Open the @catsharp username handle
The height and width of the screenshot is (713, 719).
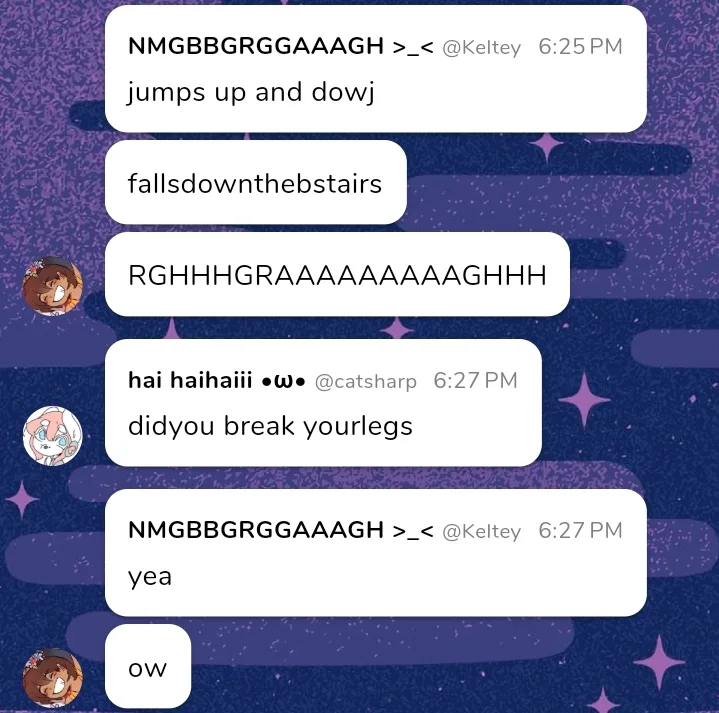(365, 381)
